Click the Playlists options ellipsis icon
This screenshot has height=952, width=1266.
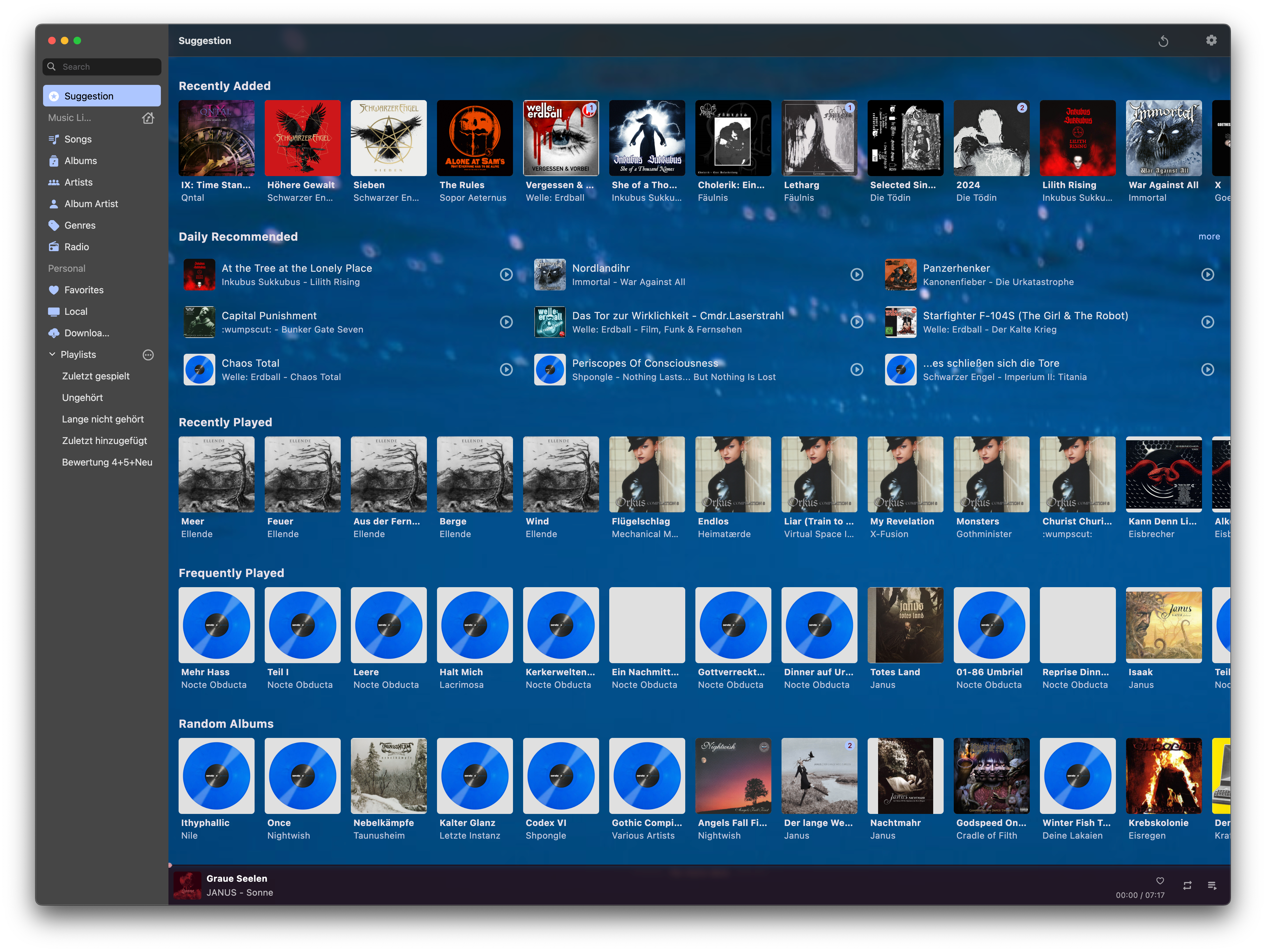point(148,355)
